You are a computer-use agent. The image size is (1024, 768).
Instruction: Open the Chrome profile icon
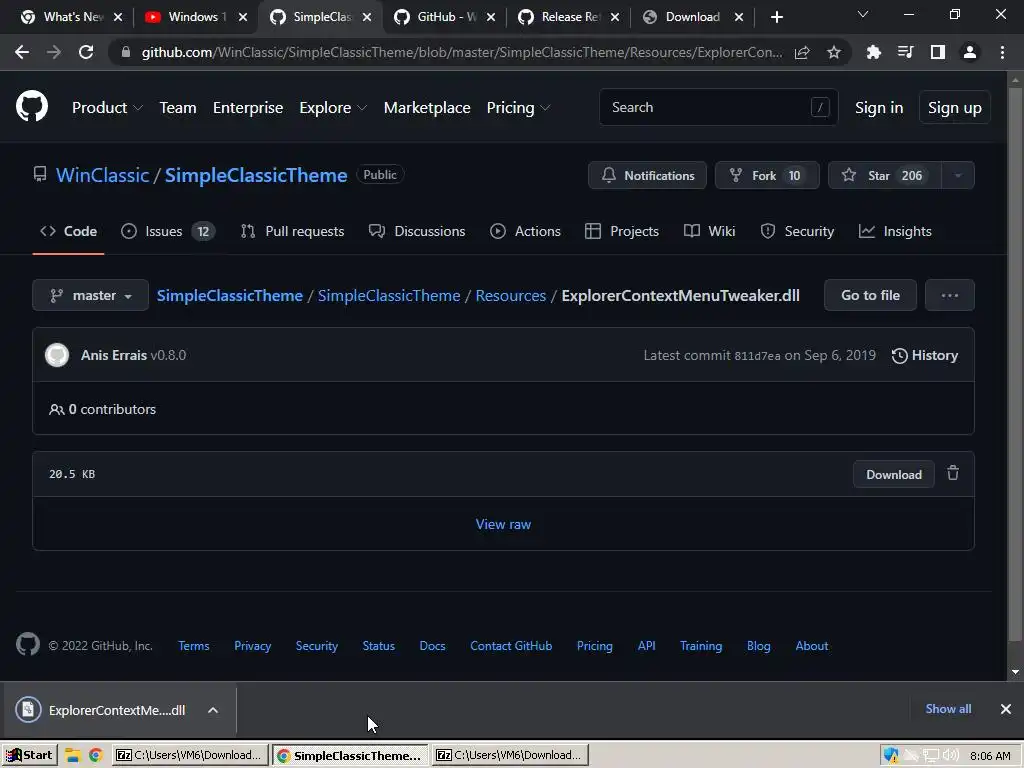point(970,52)
